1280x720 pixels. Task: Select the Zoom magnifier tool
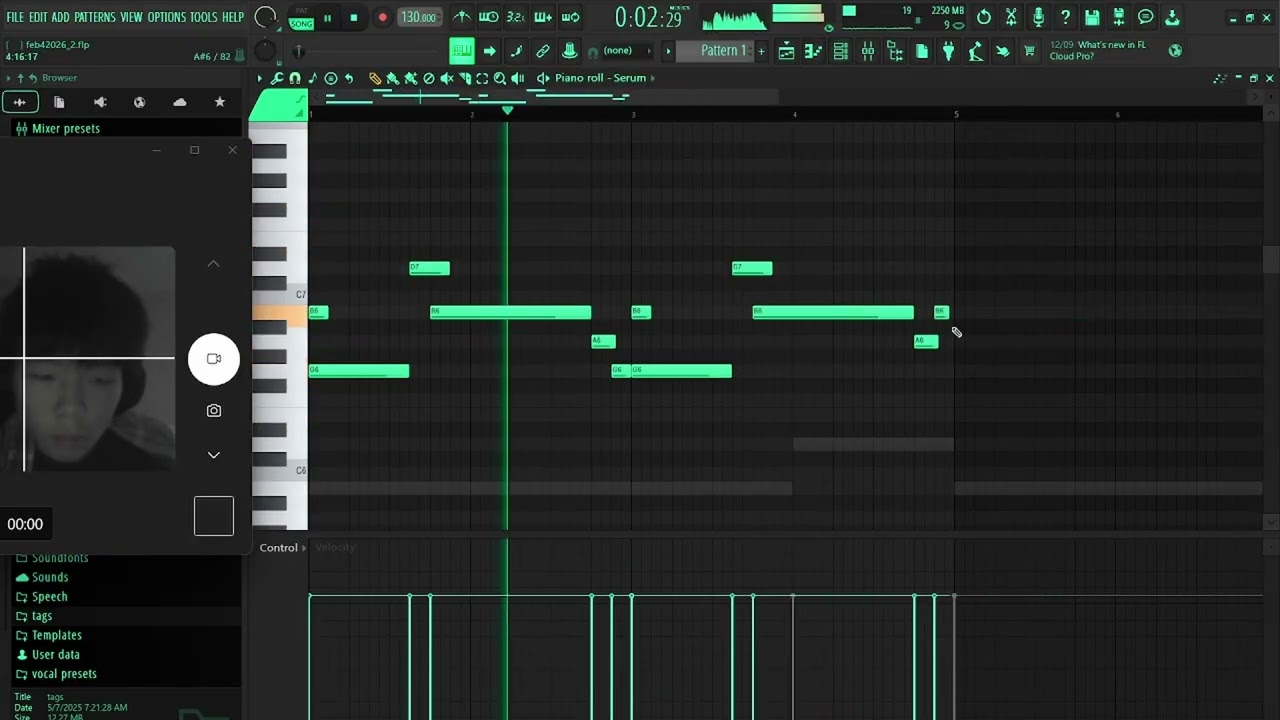pos(500,78)
